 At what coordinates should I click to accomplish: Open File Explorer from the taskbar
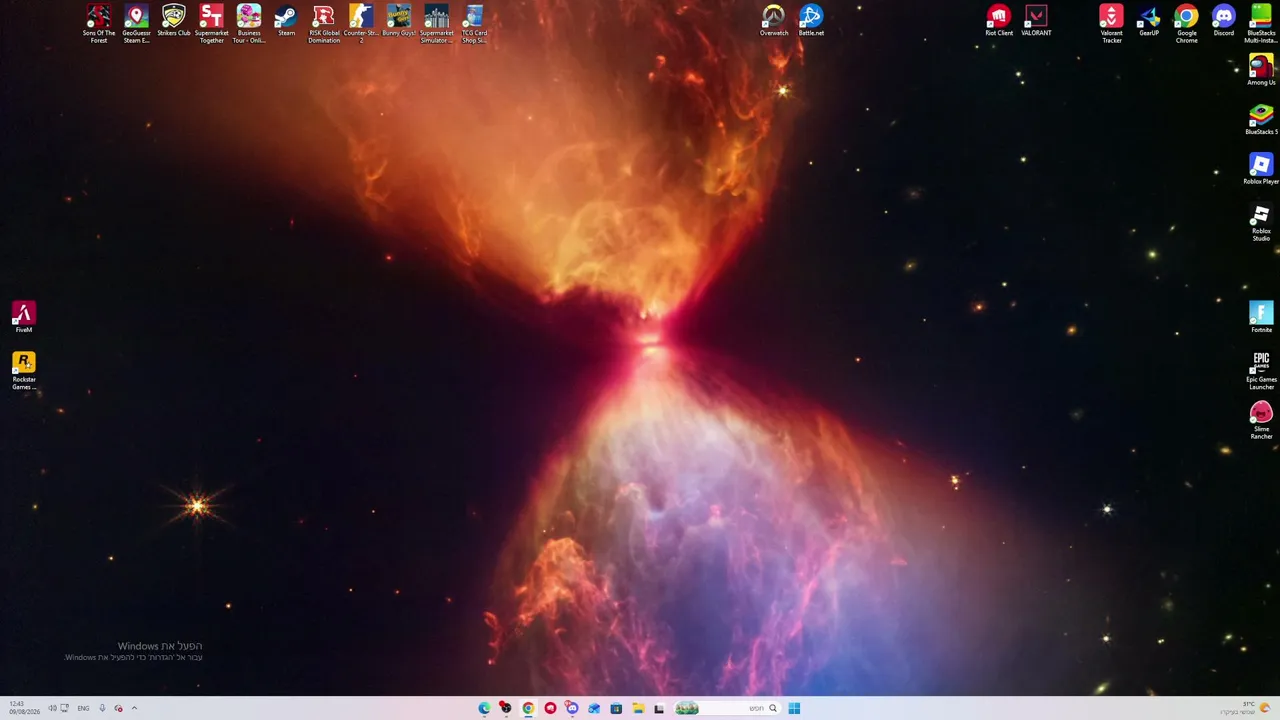638,708
